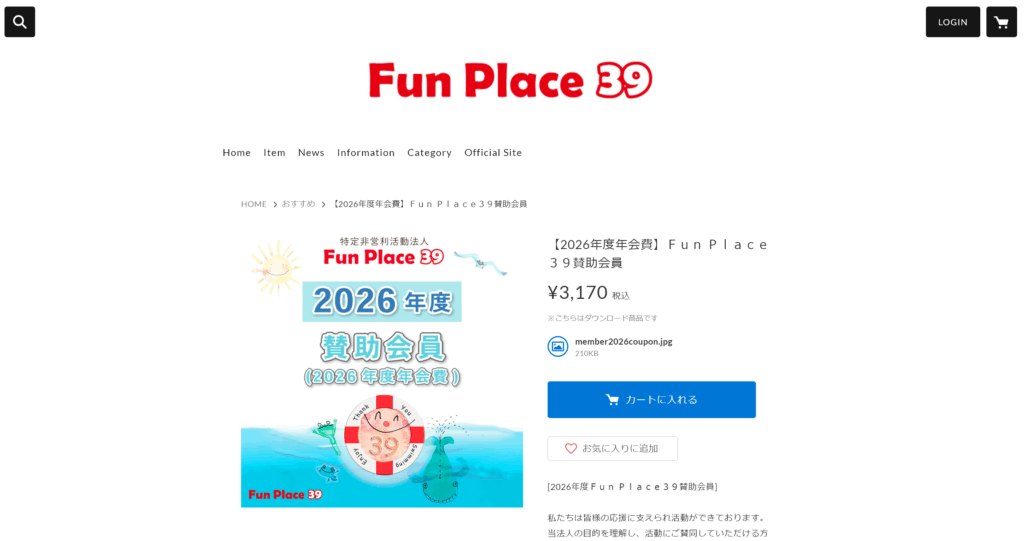Open the shopping cart icon
1024x541 pixels.
[1001, 22]
